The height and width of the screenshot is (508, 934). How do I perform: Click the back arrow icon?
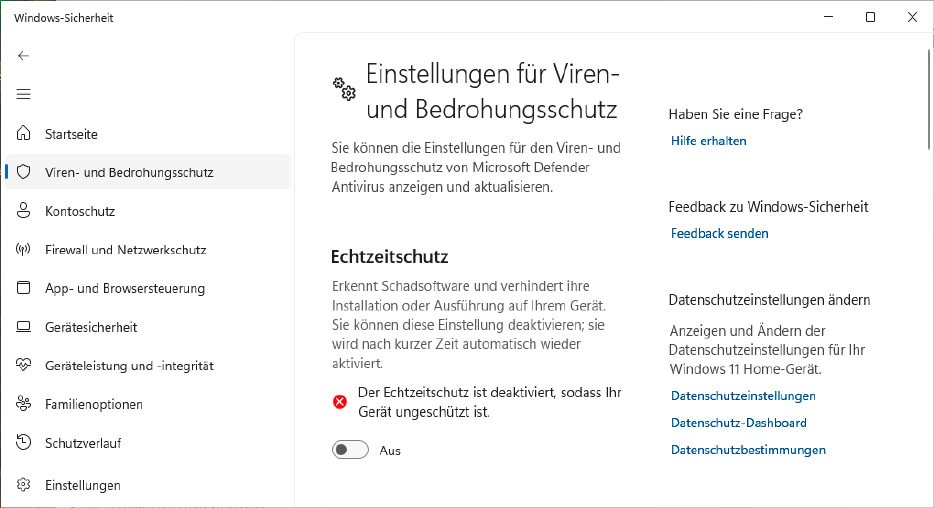(24, 56)
